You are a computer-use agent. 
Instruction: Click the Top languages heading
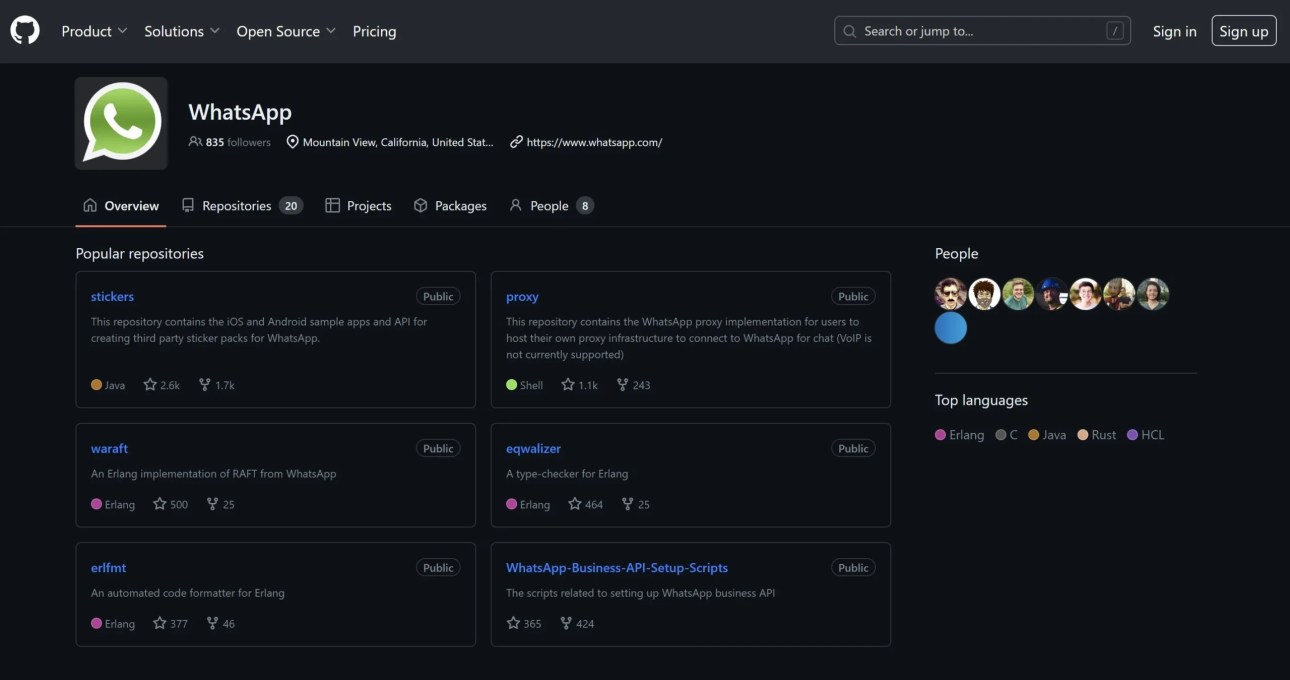coord(981,400)
